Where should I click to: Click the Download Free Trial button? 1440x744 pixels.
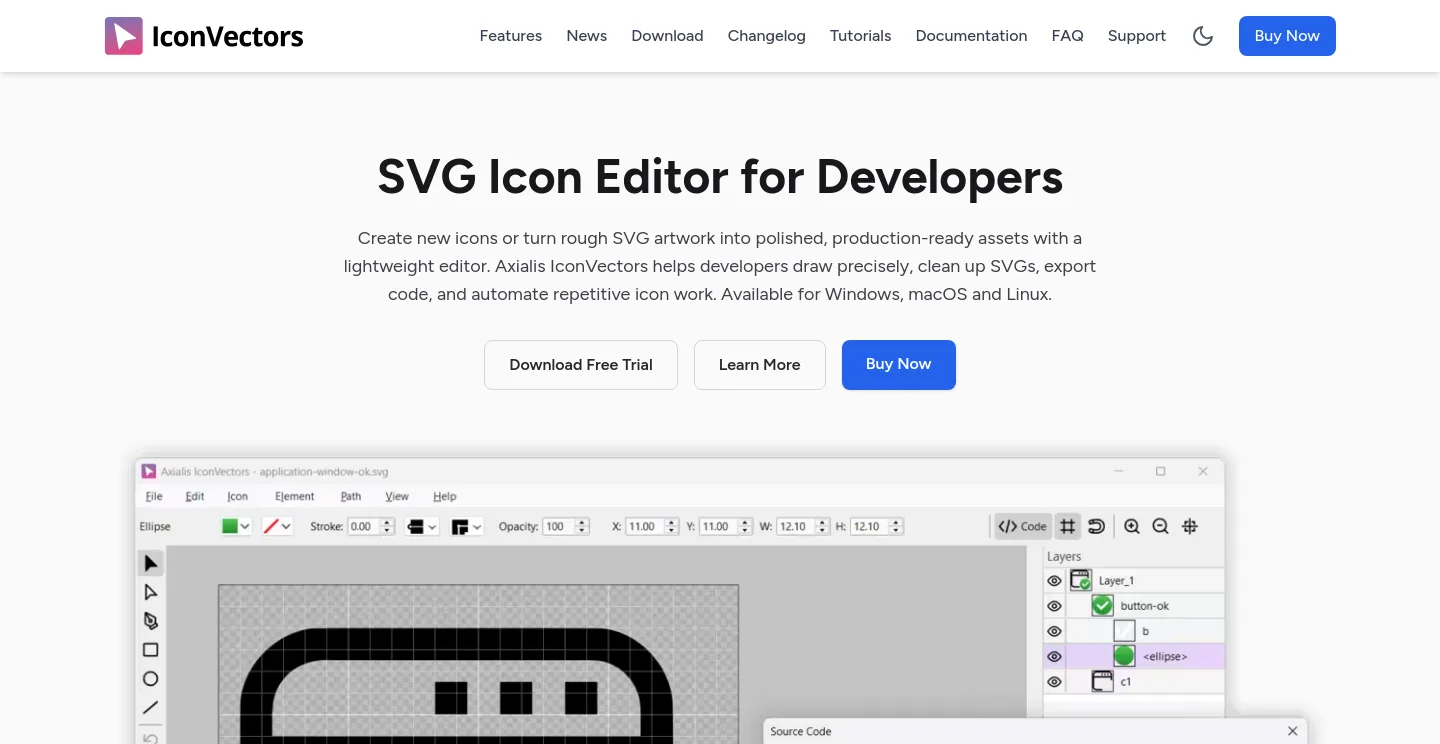tap(581, 365)
